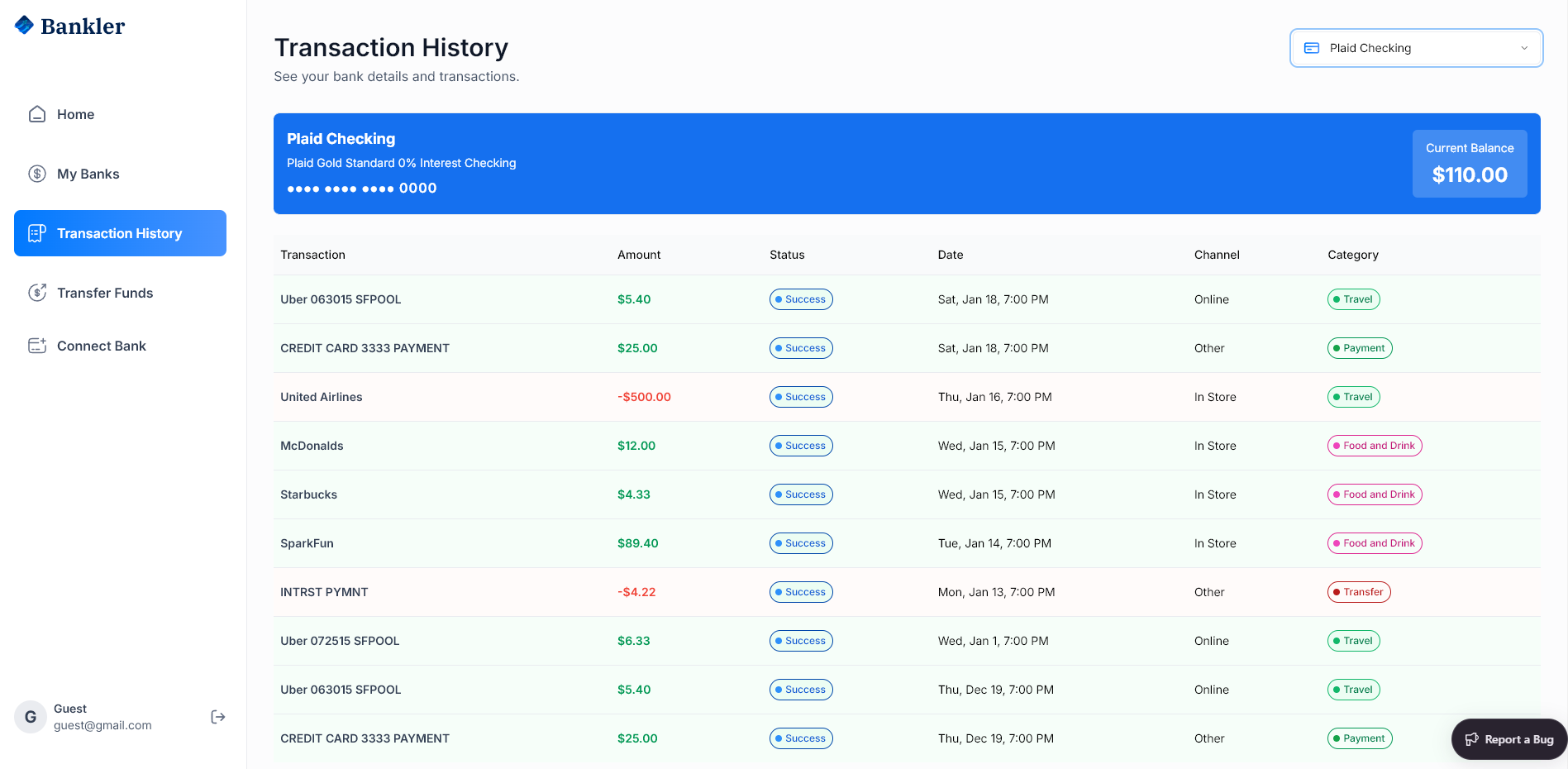Click the Travel badge on Uber 063015 SFPOOL
1568x769 pixels.
pyautogui.click(x=1353, y=299)
